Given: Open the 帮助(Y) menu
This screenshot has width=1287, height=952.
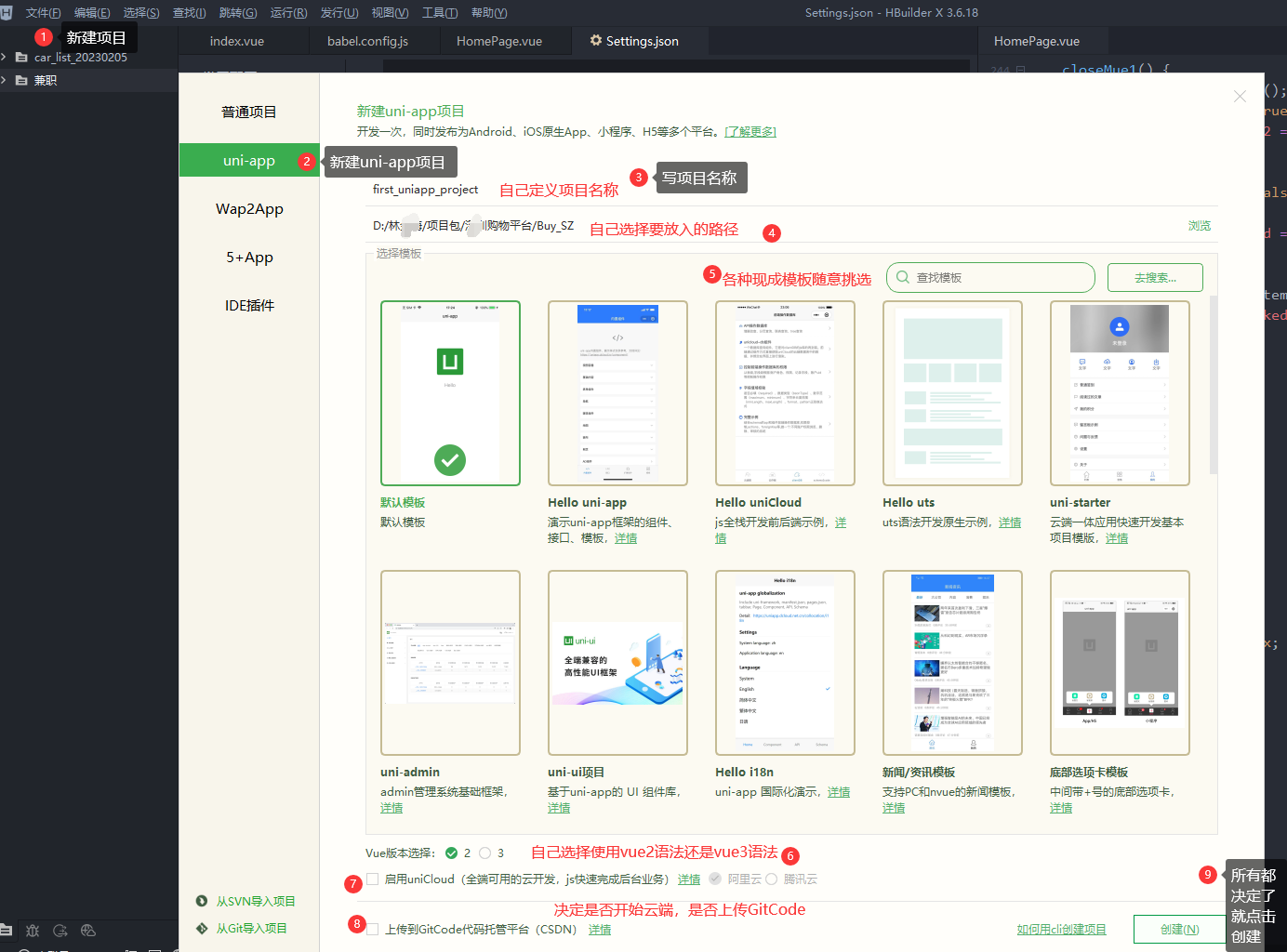Looking at the screenshot, I should pos(489,13).
